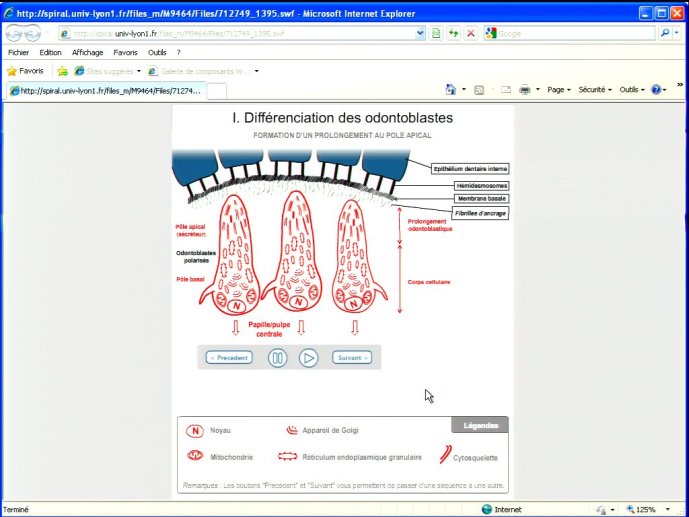Click the Terminé status text
The width and height of the screenshot is (689, 517).
point(16,510)
